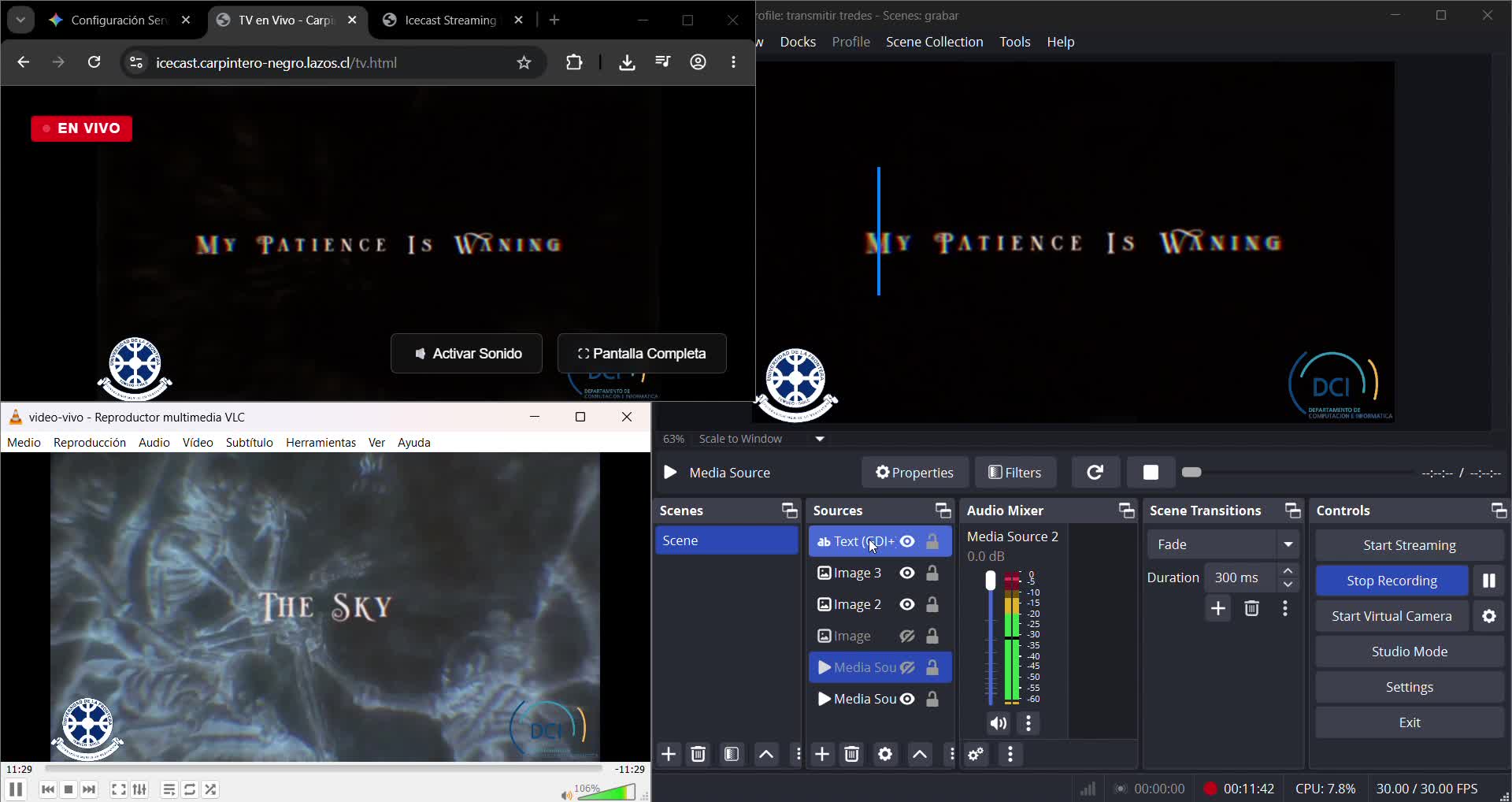Remove scene transition trash icon

click(x=1251, y=609)
